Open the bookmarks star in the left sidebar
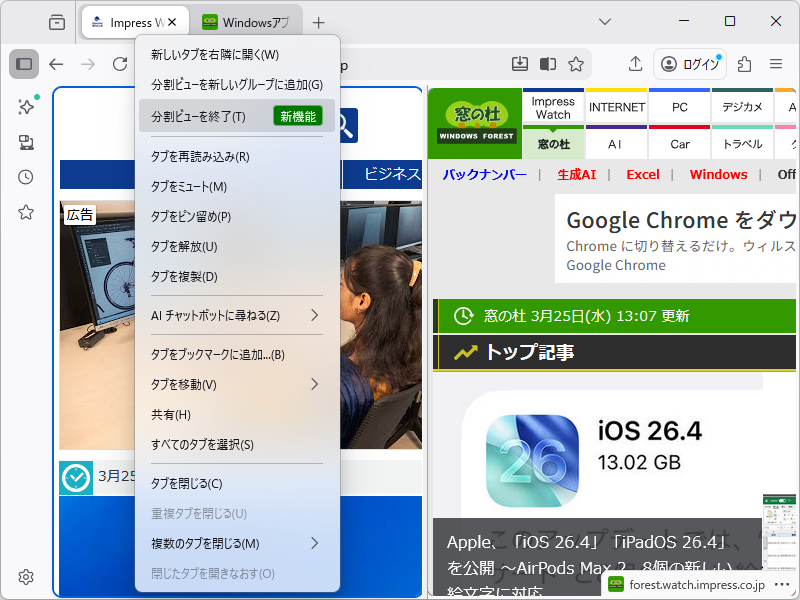This screenshot has height=600, width=800. (25, 212)
